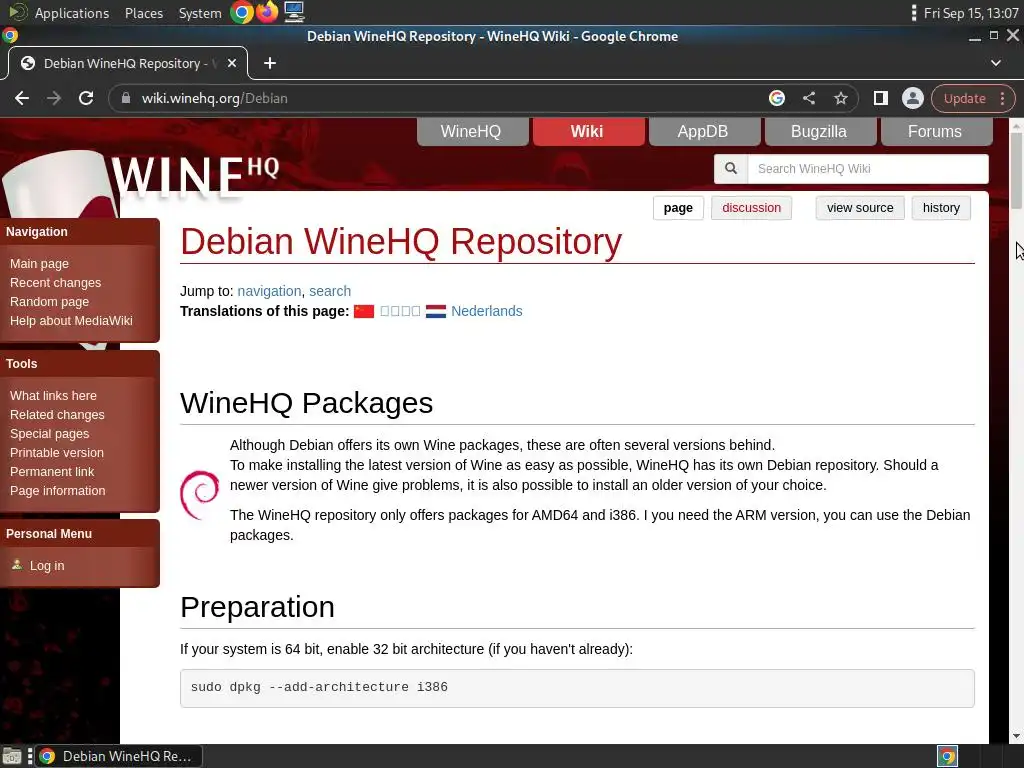Click the Update button in Chrome
The height and width of the screenshot is (768, 1024).
(x=964, y=98)
